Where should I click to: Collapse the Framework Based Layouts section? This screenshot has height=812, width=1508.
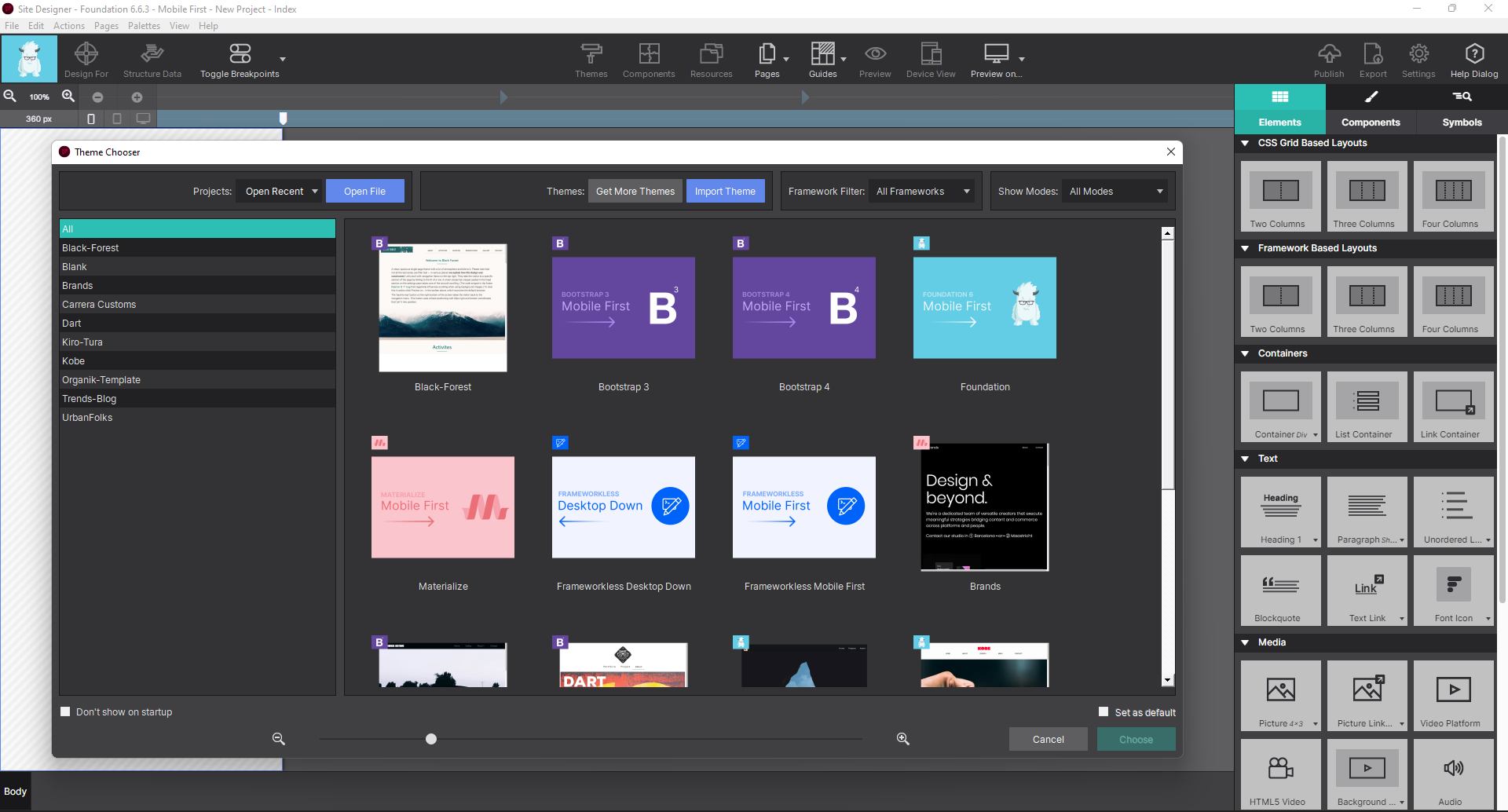click(1245, 248)
